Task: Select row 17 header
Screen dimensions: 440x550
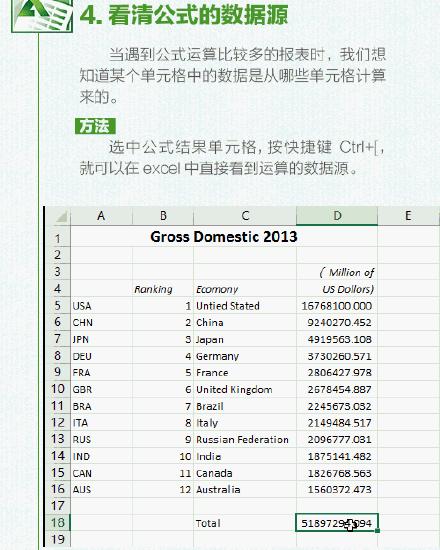Action: click(x=59, y=506)
